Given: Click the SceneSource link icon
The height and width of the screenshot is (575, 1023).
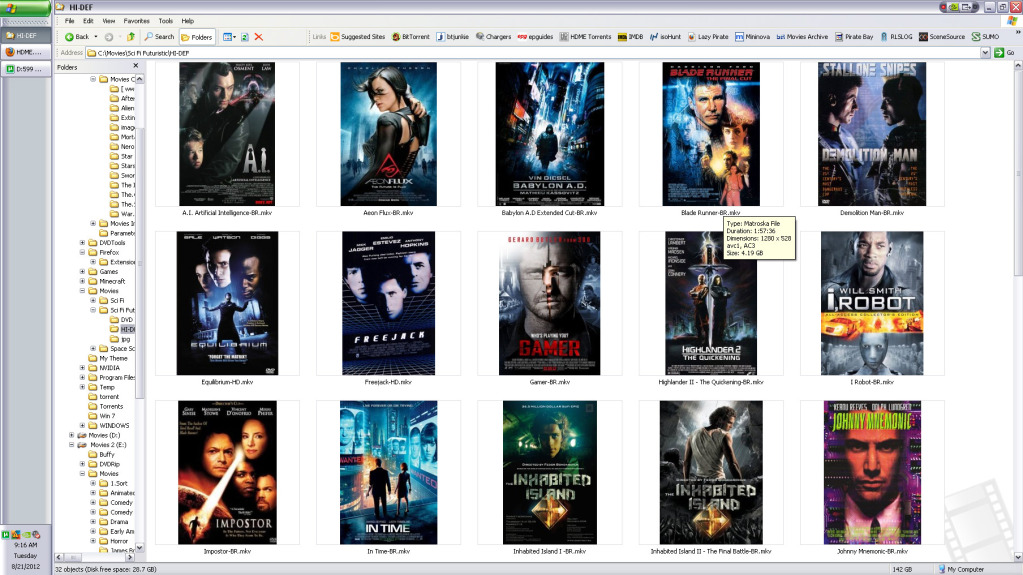Looking at the screenshot, I should tap(923, 37).
